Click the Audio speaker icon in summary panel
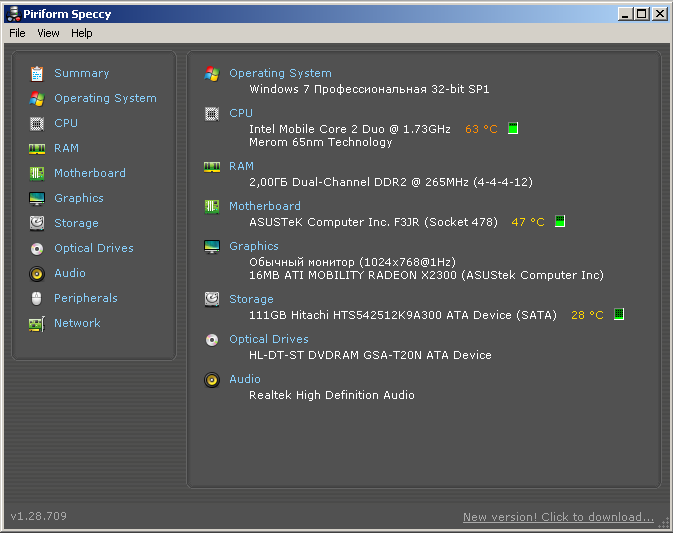673x533 pixels. tap(212, 380)
